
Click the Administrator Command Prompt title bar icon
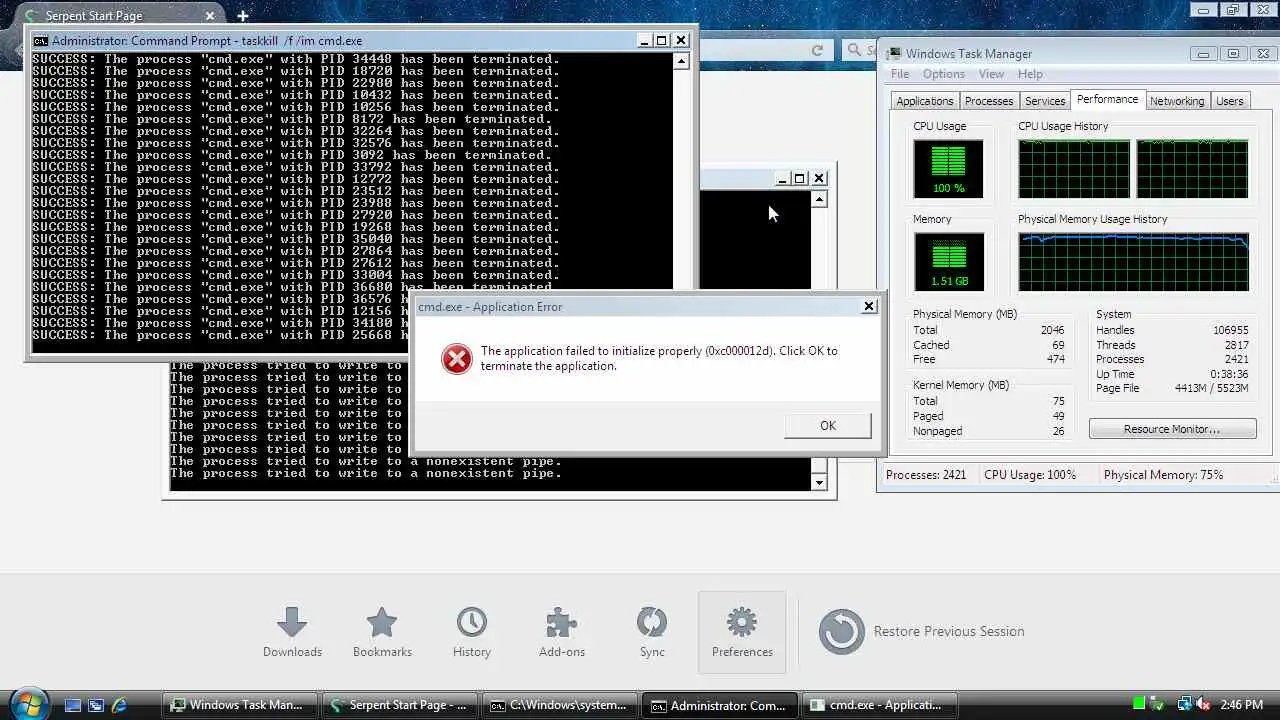41,41
